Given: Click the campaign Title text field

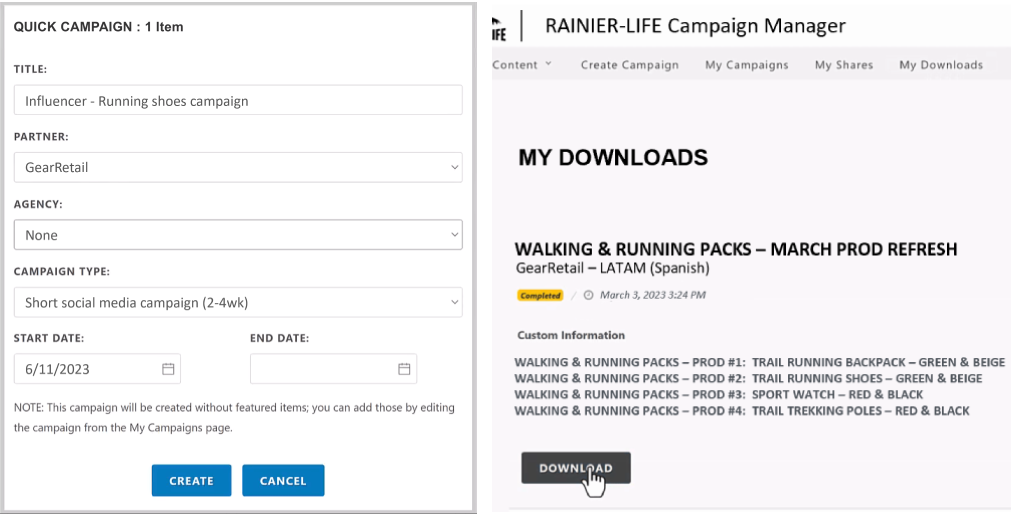Looking at the screenshot, I should point(238,100).
